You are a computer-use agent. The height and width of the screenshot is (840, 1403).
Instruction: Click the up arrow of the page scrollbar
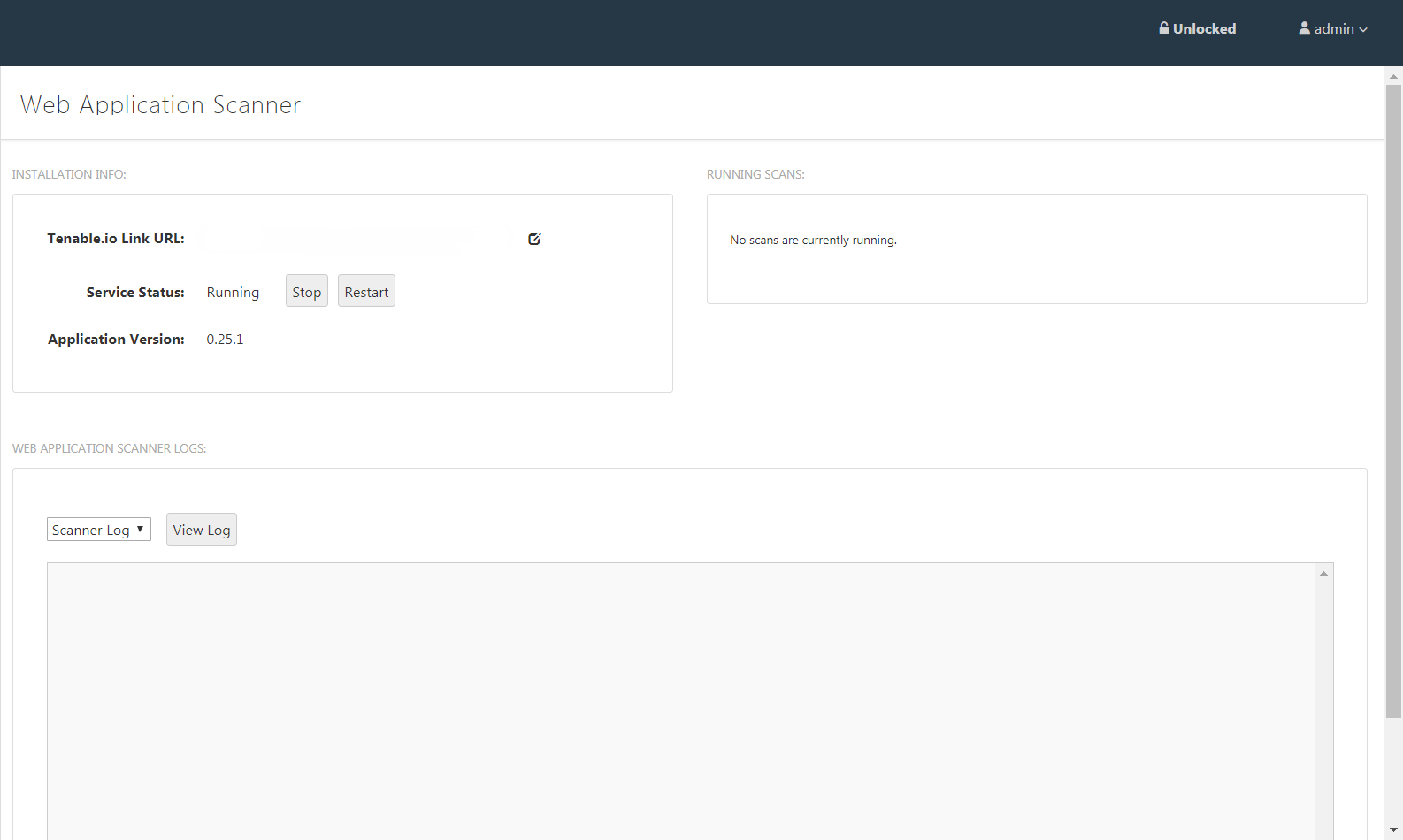coord(1393,77)
